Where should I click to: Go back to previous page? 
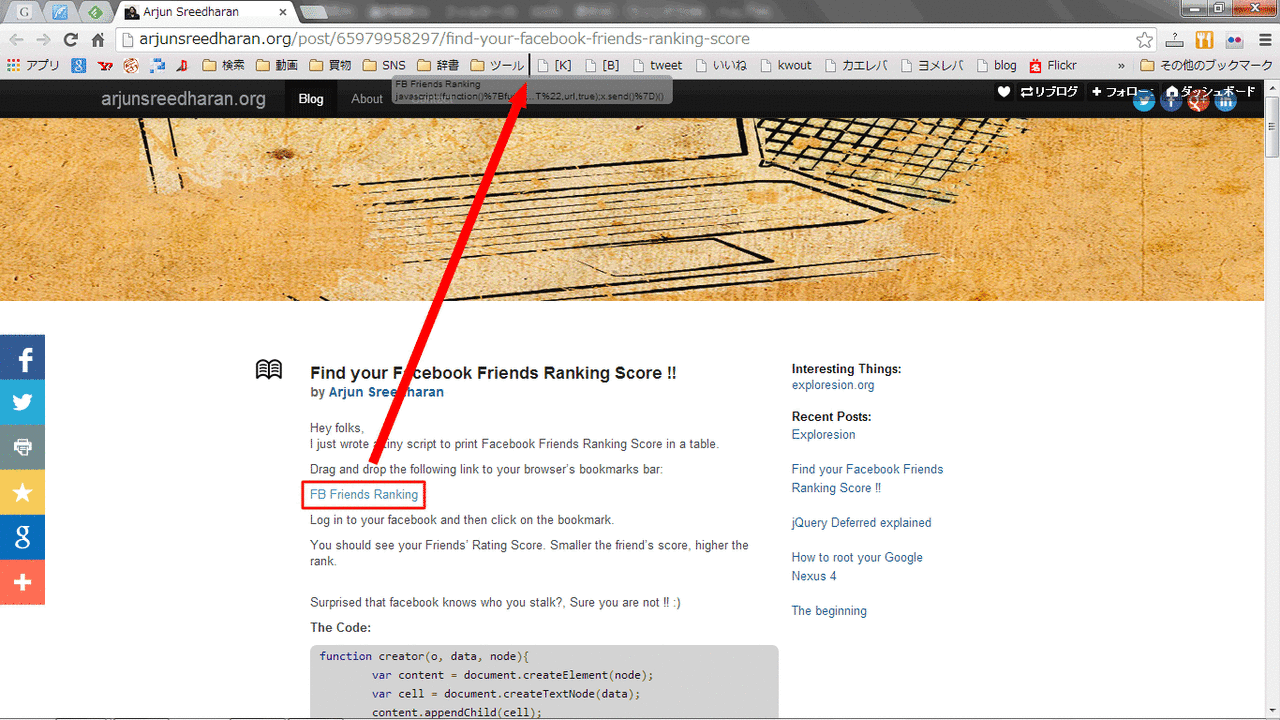[16, 40]
